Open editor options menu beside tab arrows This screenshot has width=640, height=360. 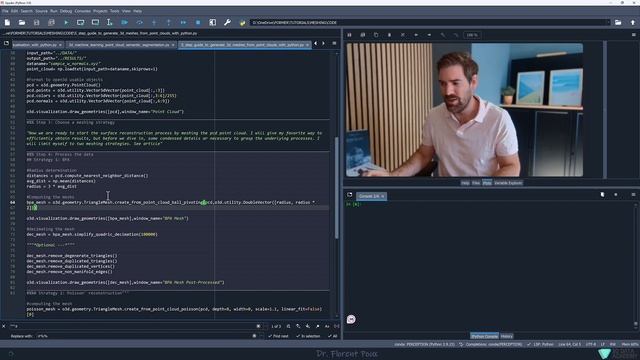tap(334, 43)
